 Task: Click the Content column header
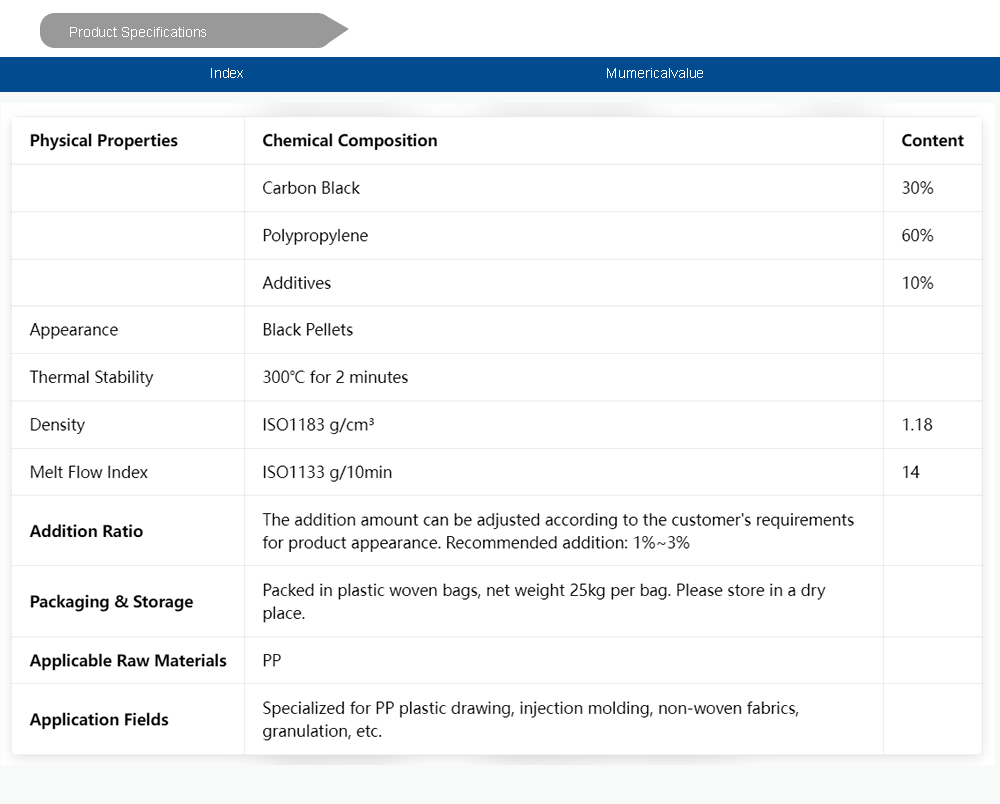click(932, 141)
